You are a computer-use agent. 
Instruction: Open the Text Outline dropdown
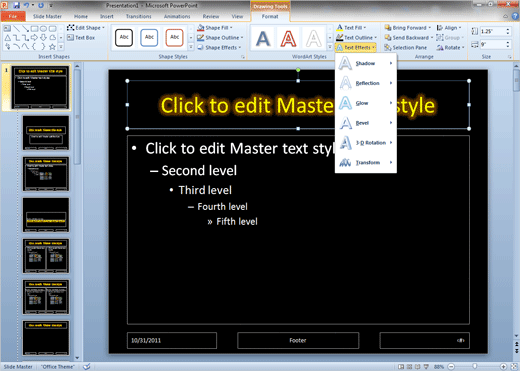click(356, 38)
